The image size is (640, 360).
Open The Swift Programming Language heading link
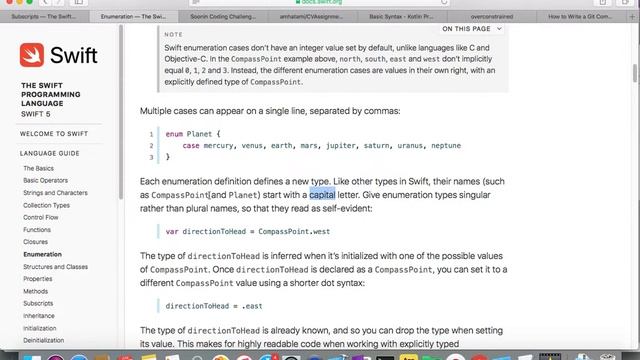click(51, 95)
